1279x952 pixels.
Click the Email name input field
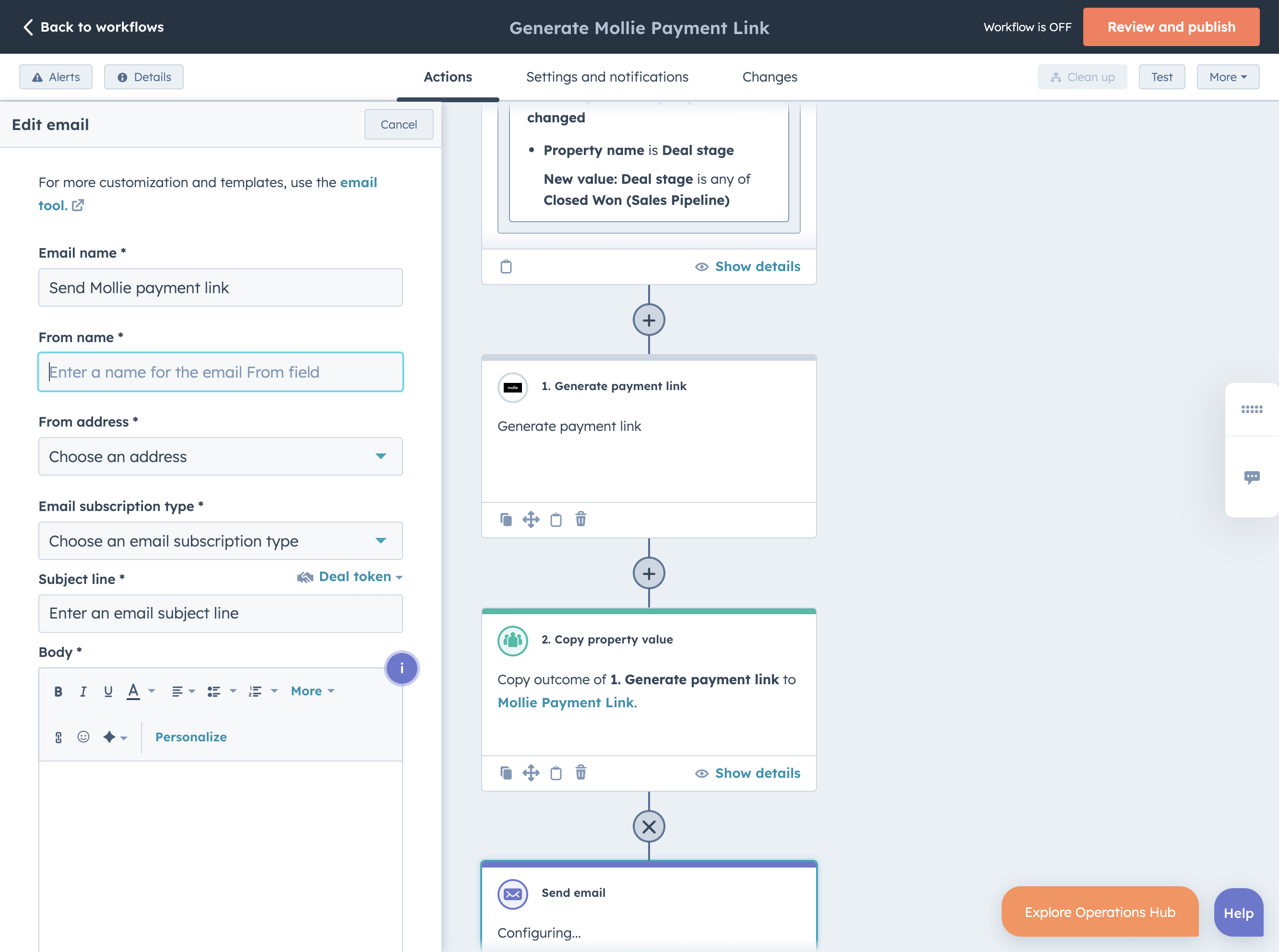(x=221, y=287)
